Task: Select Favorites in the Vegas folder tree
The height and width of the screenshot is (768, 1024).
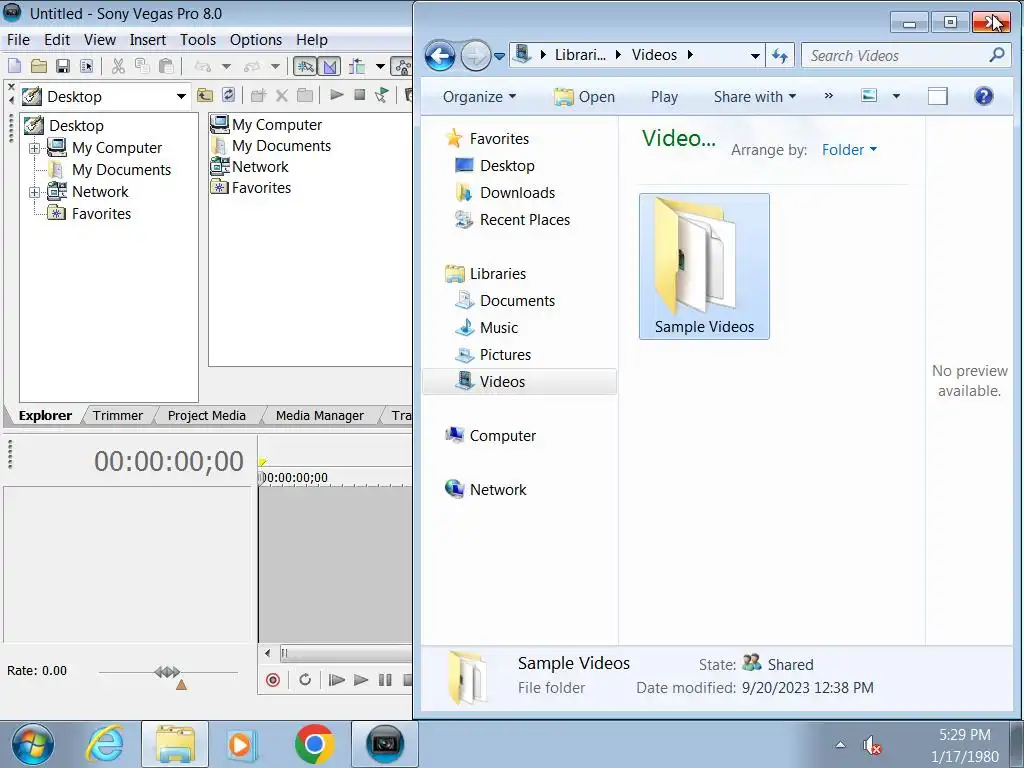Action: coord(101,214)
